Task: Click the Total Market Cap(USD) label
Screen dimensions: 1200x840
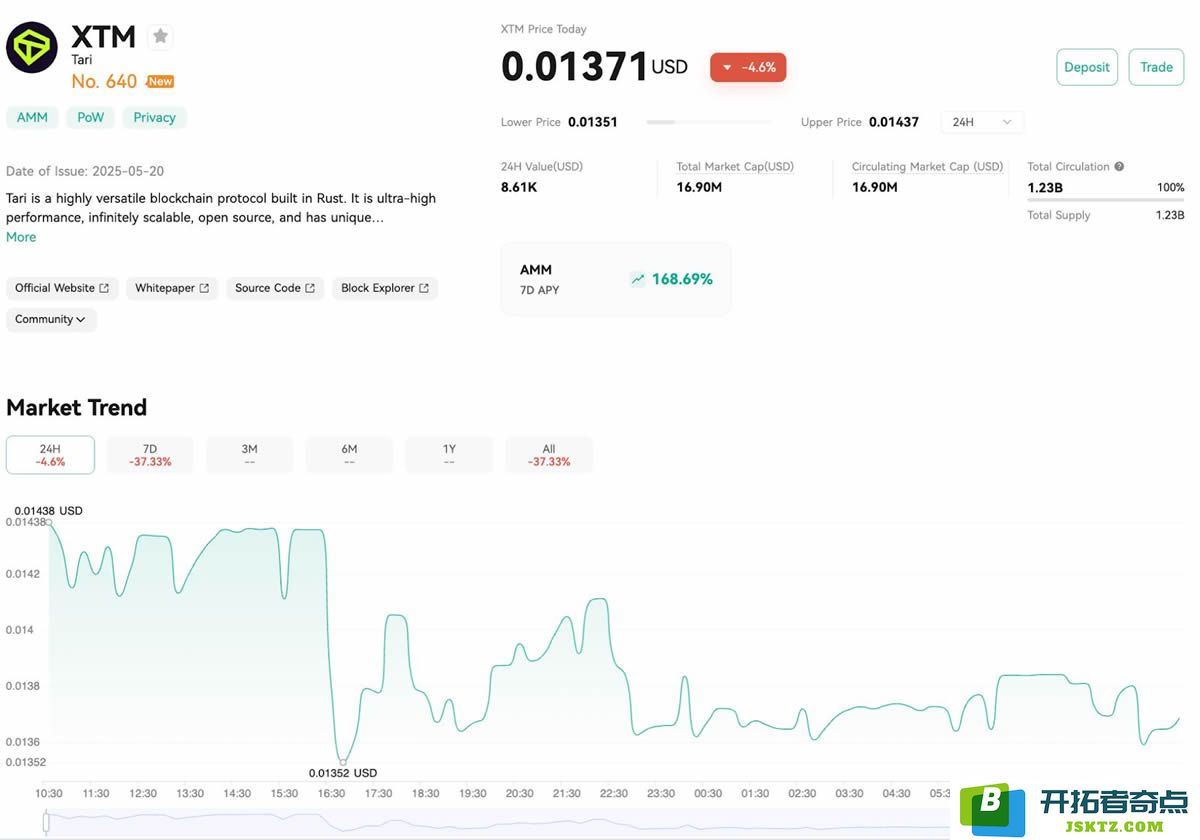Action: click(x=735, y=167)
